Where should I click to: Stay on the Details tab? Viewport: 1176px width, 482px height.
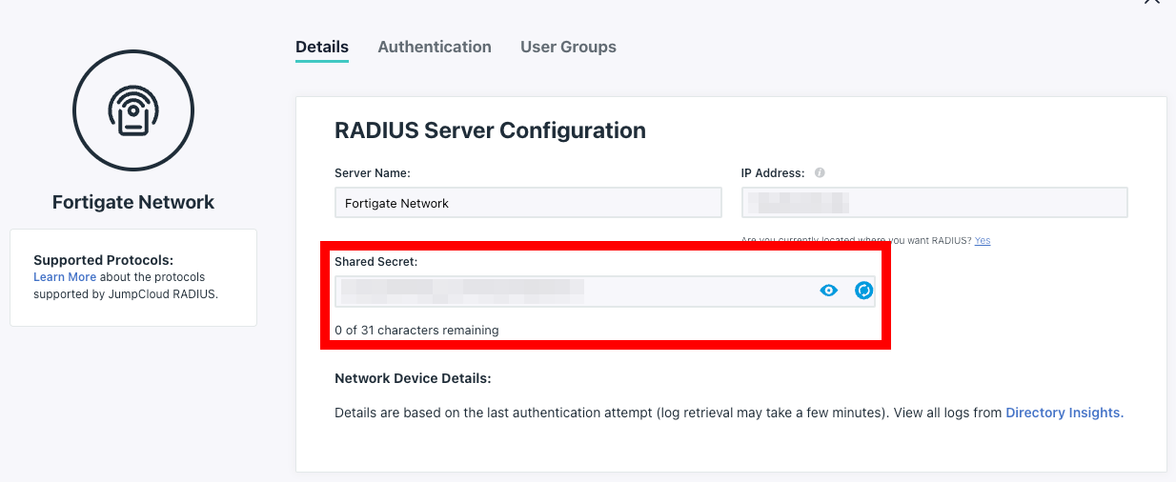click(322, 46)
